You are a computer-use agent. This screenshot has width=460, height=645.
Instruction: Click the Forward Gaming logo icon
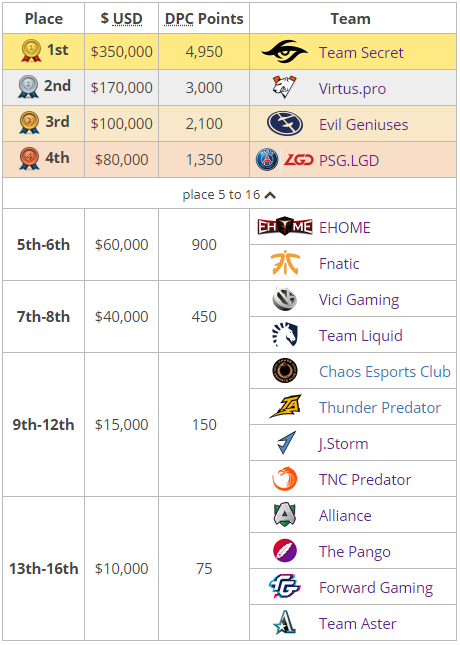(x=285, y=587)
